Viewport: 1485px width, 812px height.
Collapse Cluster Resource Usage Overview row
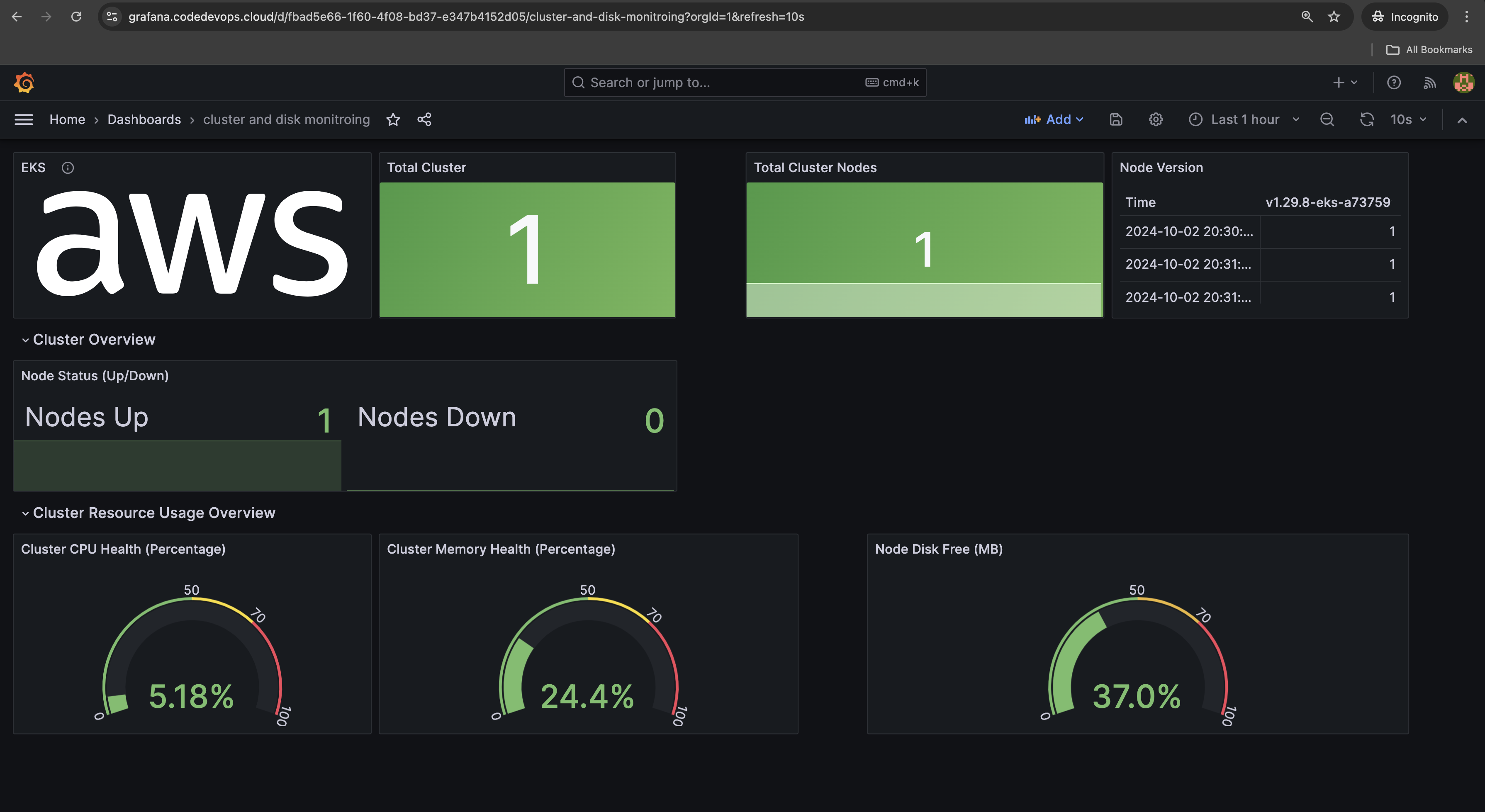click(x=148, y=513)
